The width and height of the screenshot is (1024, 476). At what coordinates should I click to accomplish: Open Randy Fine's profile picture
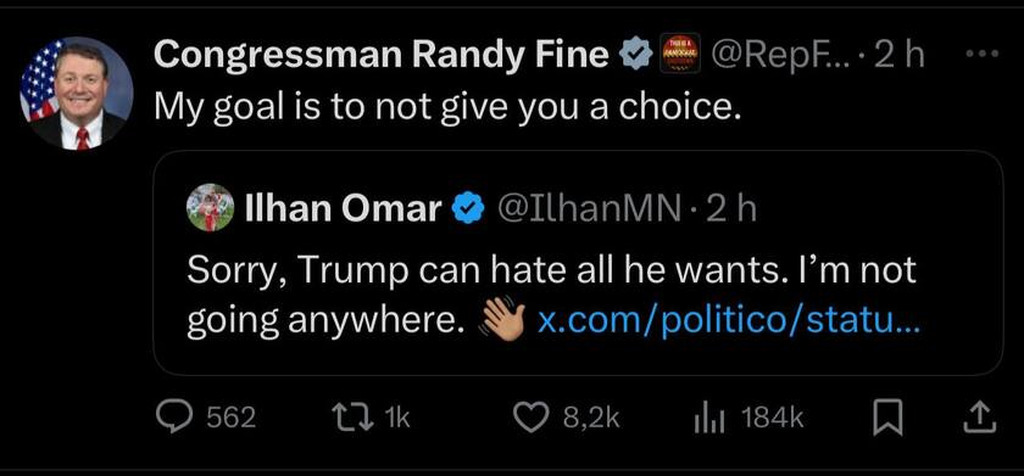[76, 93]
